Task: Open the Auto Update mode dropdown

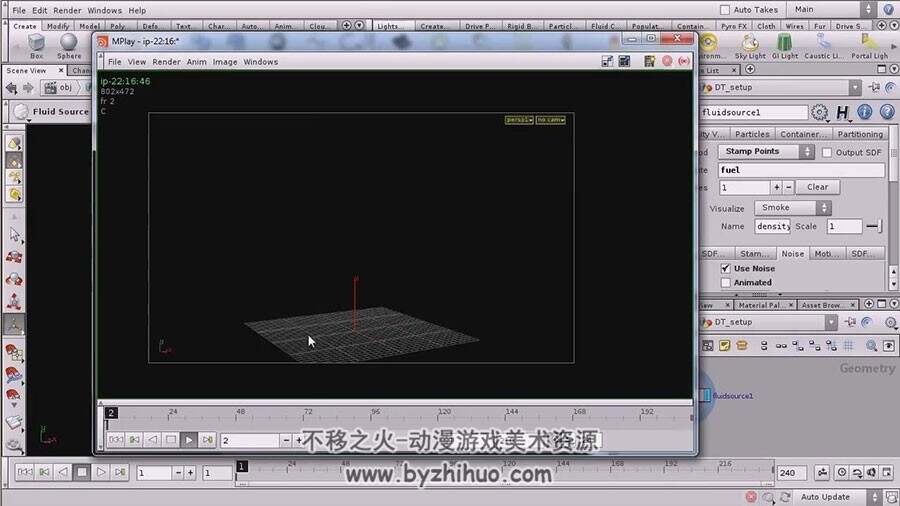Action: point(838,497)
